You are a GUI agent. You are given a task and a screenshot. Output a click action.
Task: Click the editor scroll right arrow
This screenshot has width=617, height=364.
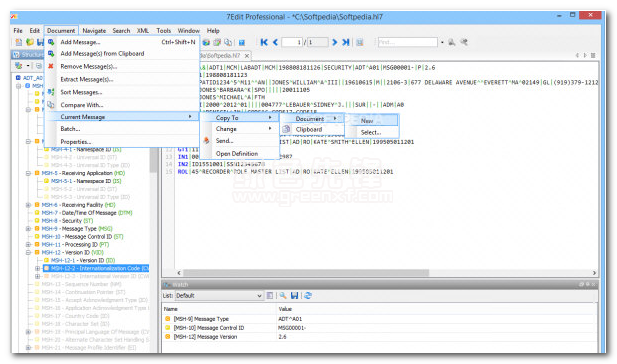(594, 273)
